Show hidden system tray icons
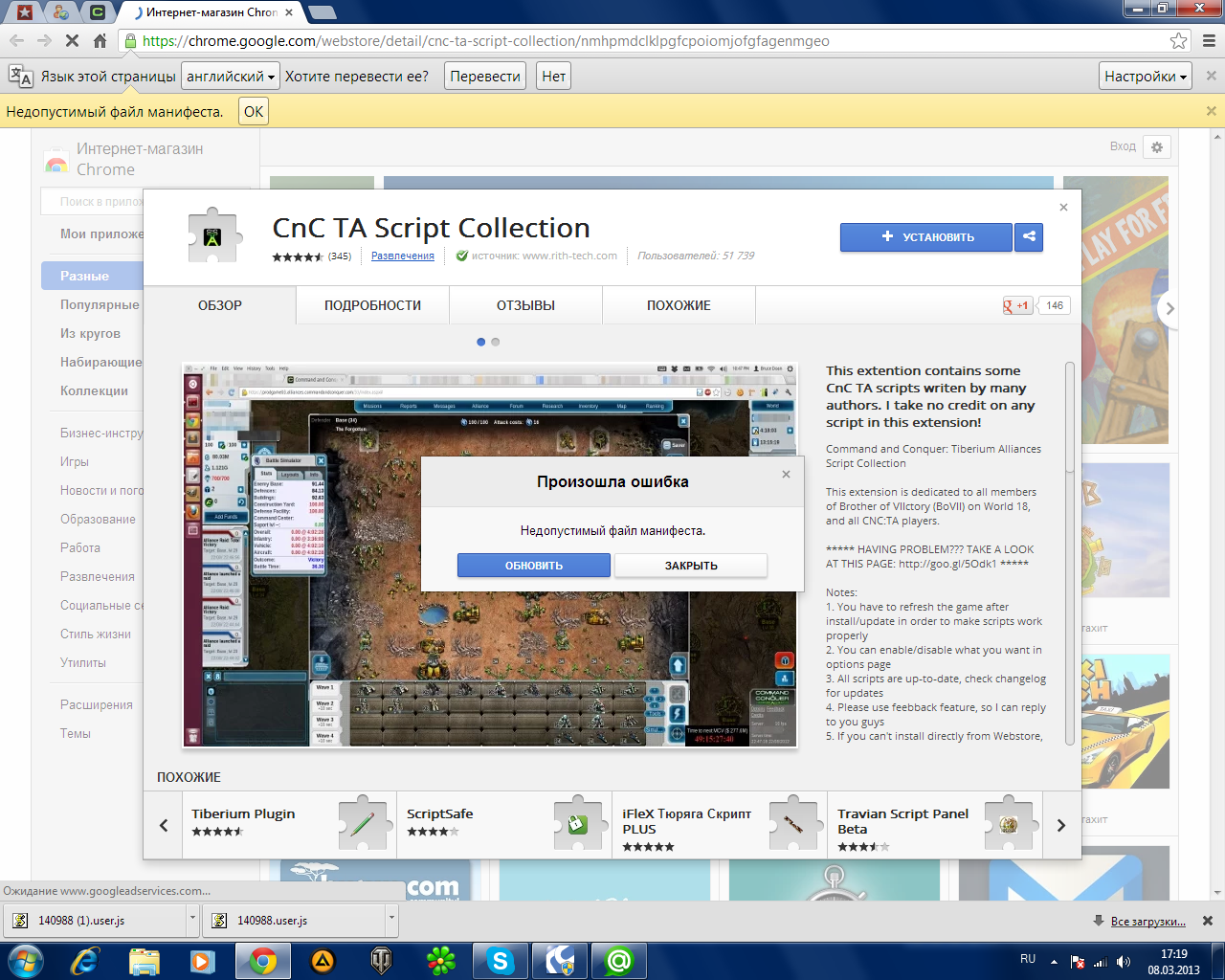This screenshot has height=980, width=1225. click(x=1055, y=962)
